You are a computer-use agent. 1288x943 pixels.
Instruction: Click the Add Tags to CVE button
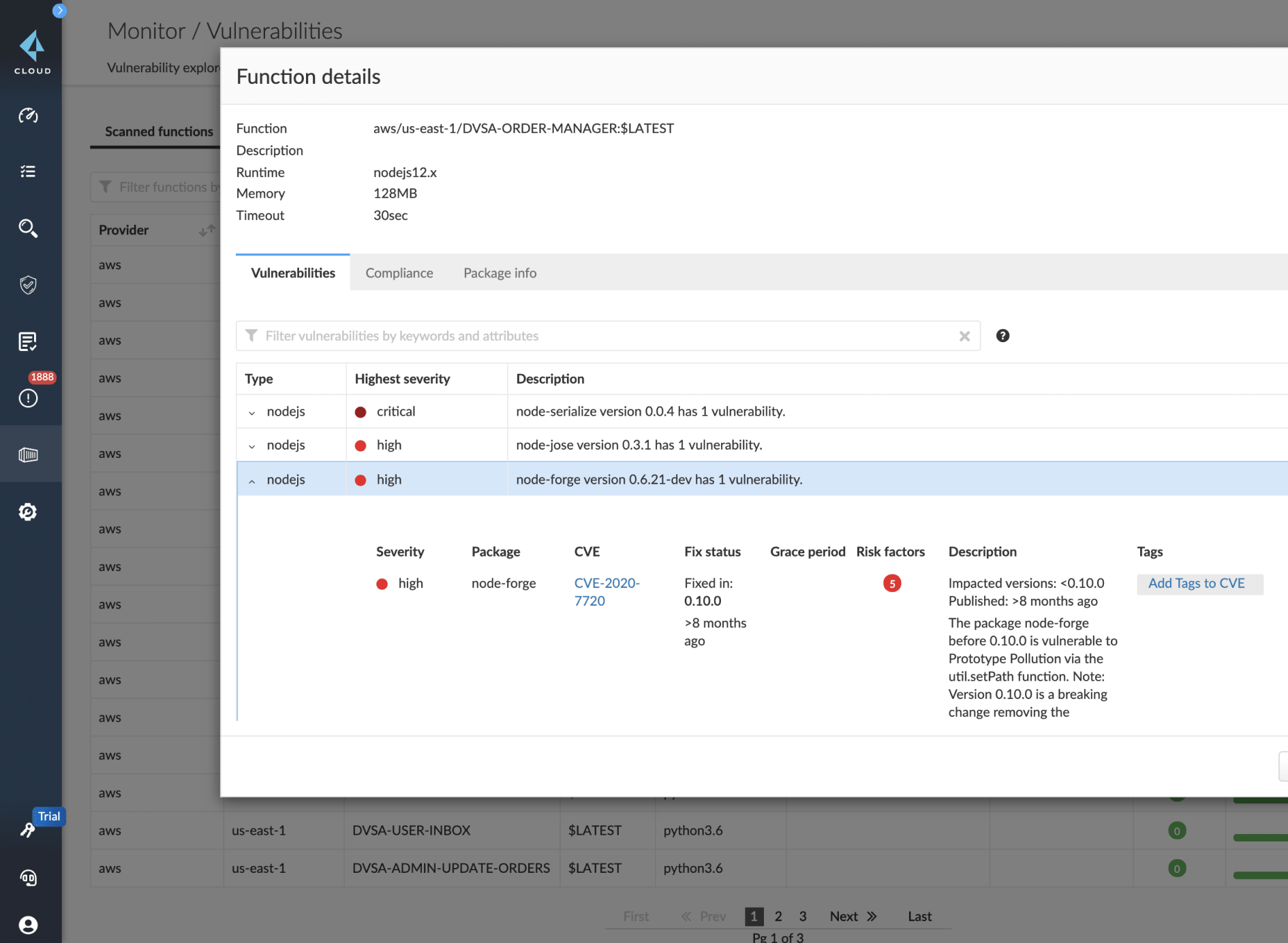[1199, 583]
